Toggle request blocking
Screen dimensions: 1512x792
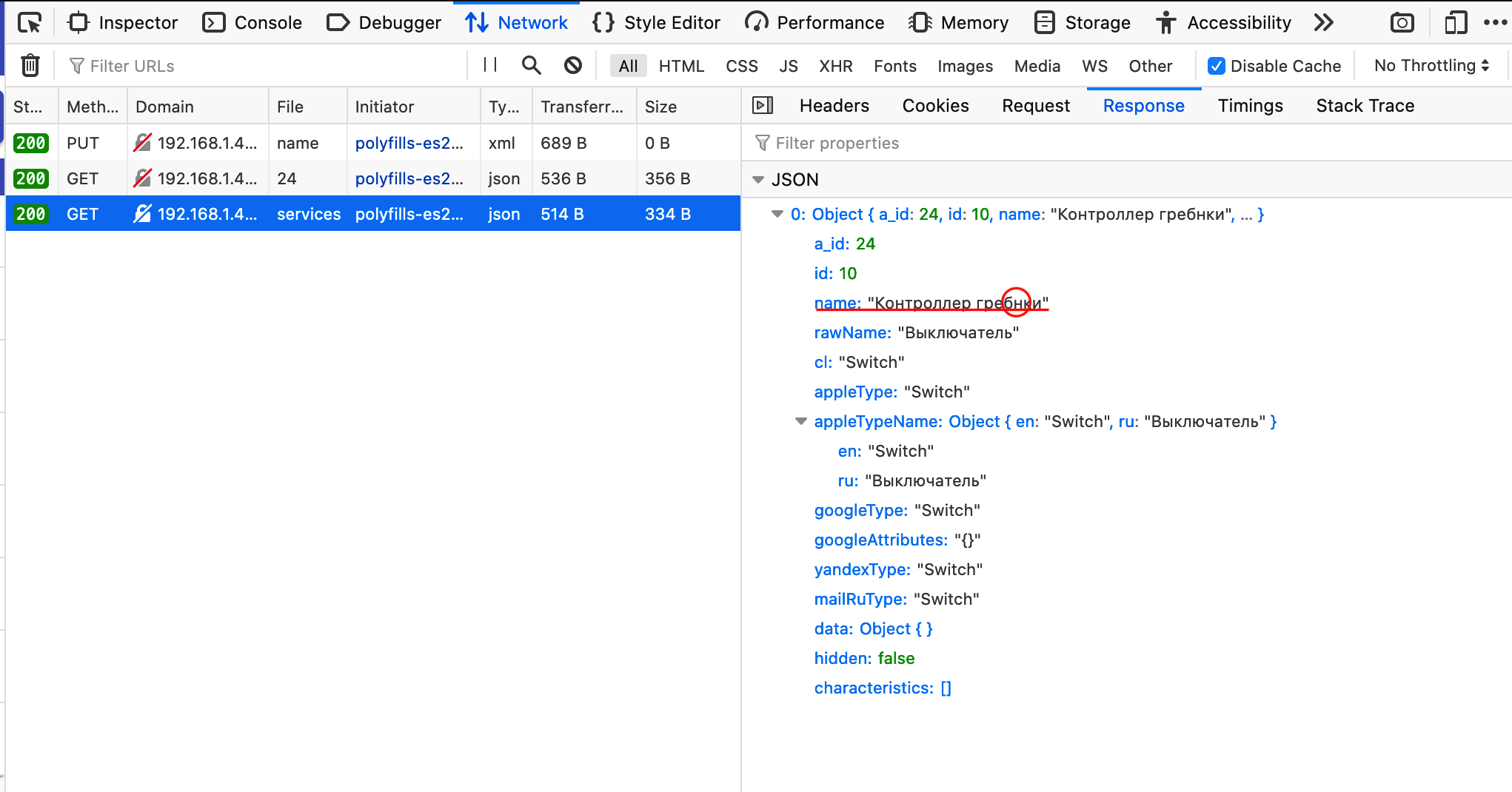573,65
